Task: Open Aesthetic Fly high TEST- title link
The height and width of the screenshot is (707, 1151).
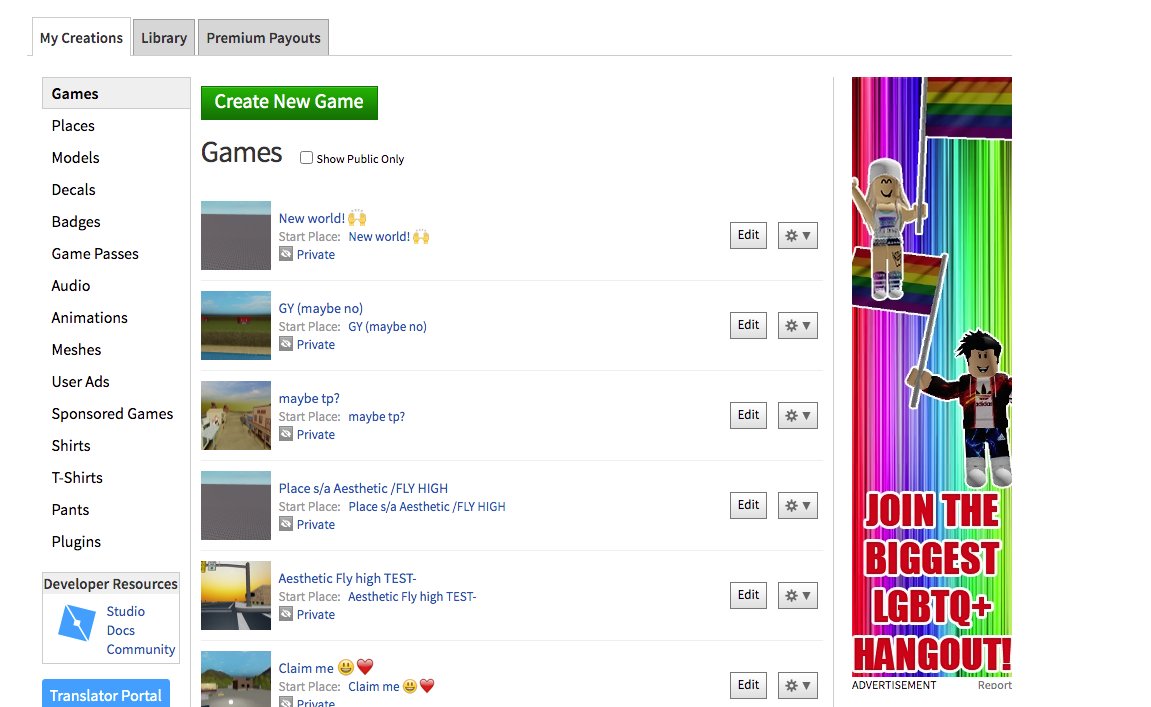Action: pos(347,579)
